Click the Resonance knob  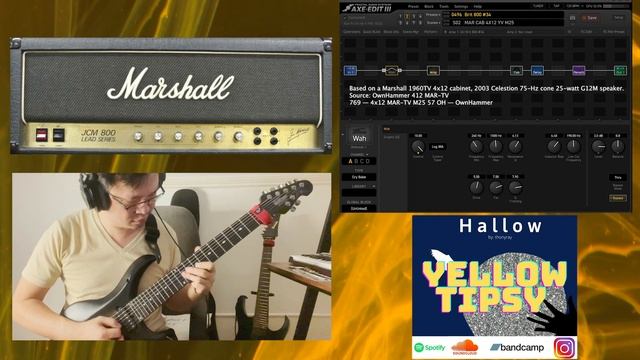515,146
